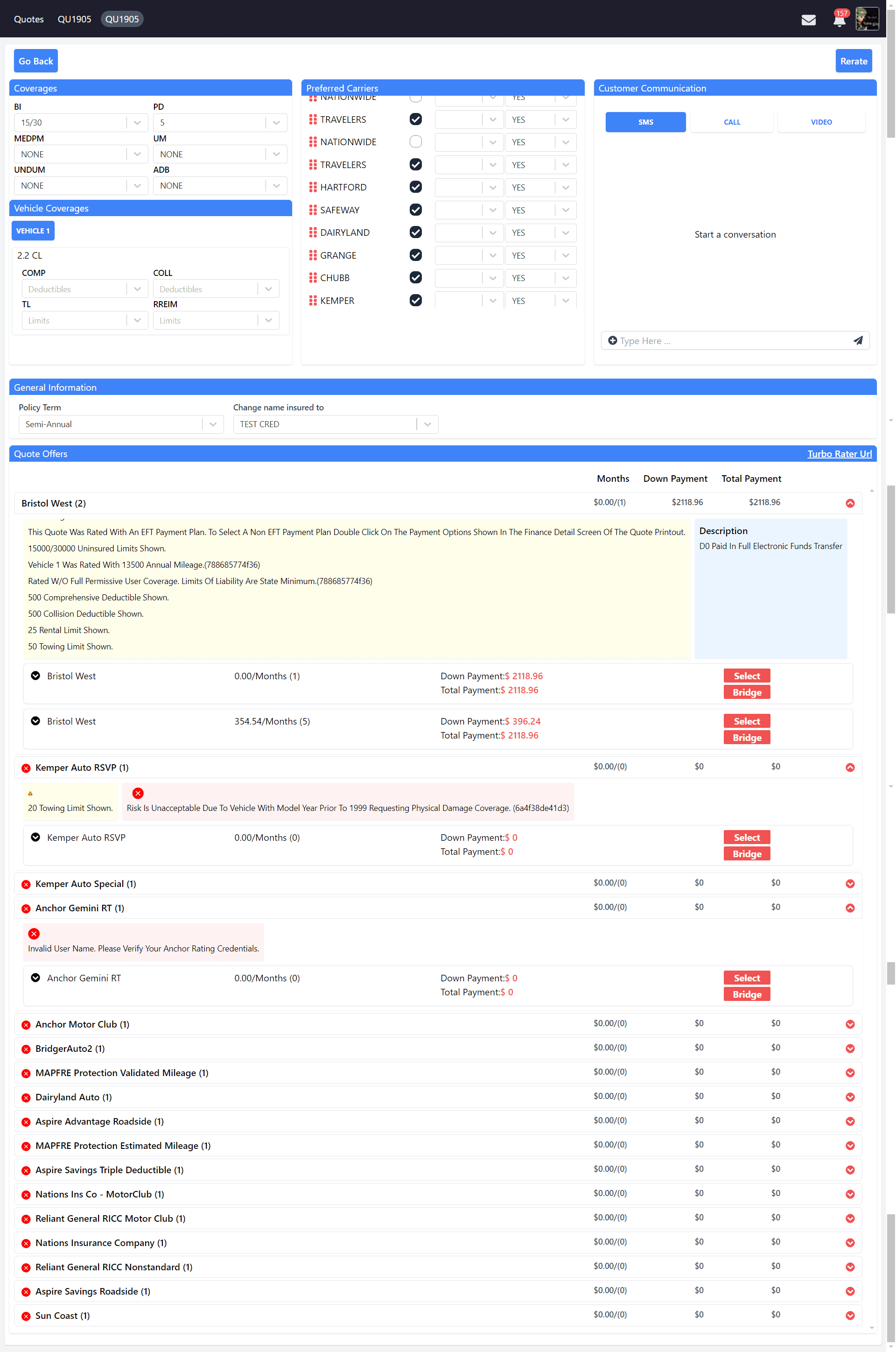Grab the drag handle beside DAIRYLAND
The height and width of the screenshot is (1352, 896).
313,232
